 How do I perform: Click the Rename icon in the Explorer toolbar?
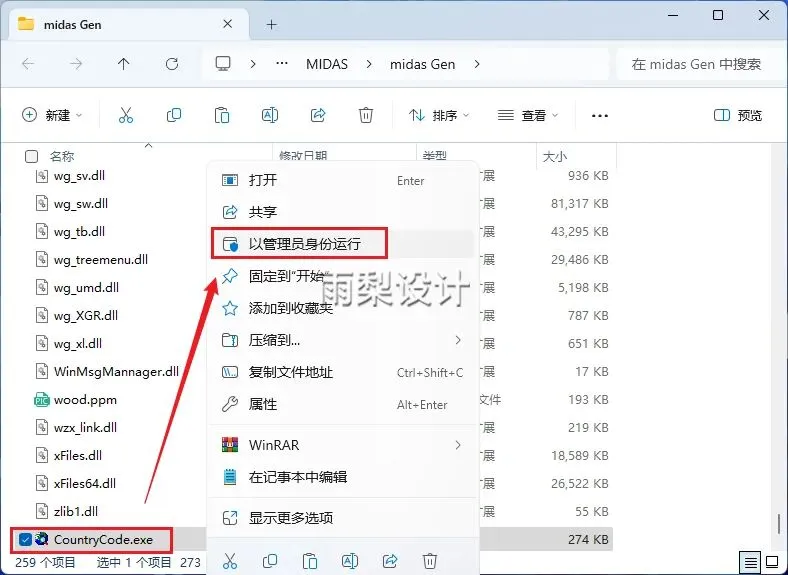click(270, 116)
